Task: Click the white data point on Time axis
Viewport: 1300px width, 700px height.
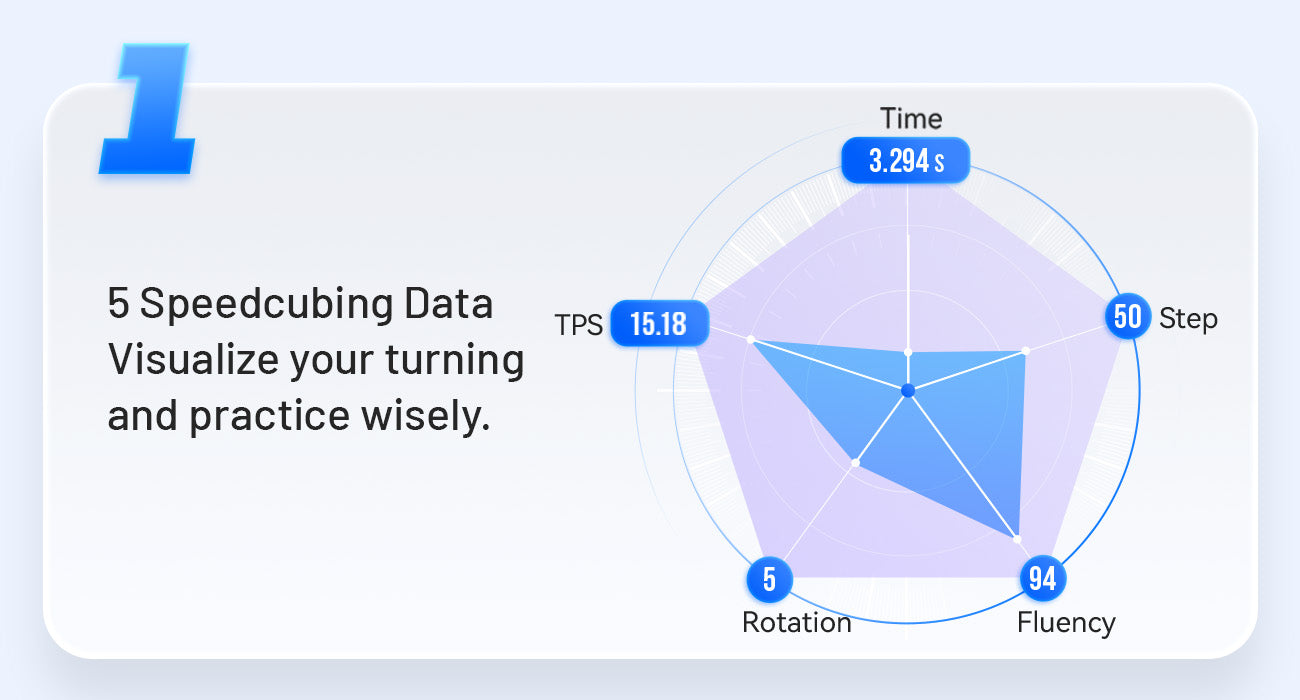Action: [908, 352]
